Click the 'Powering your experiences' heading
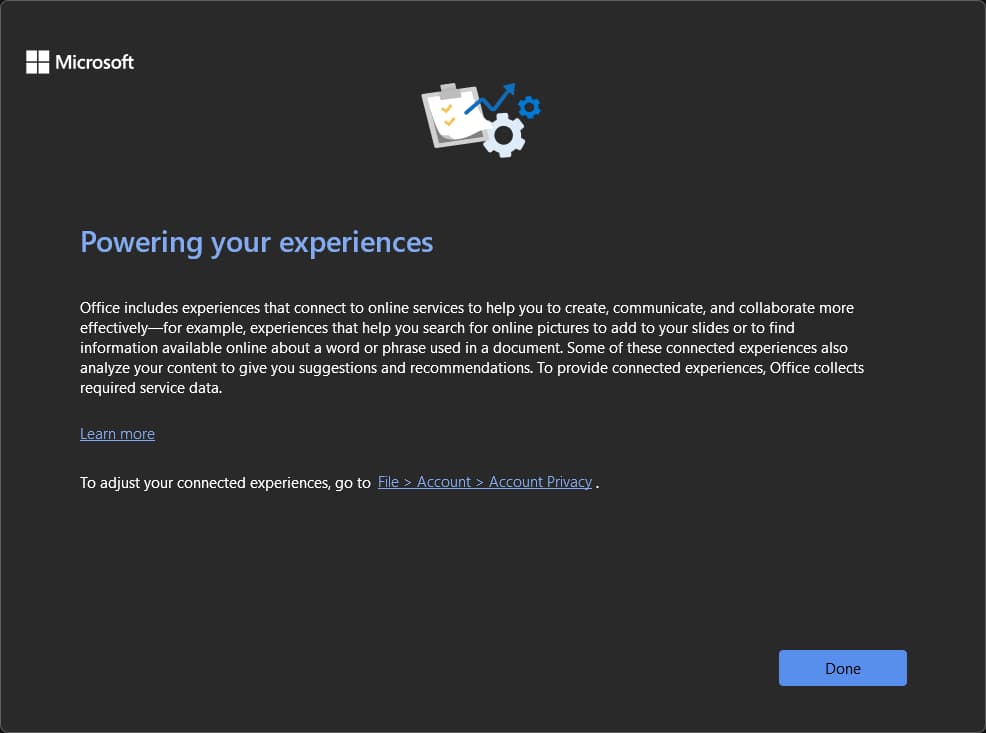Viewport: 986px width, 733px height. 256,242
